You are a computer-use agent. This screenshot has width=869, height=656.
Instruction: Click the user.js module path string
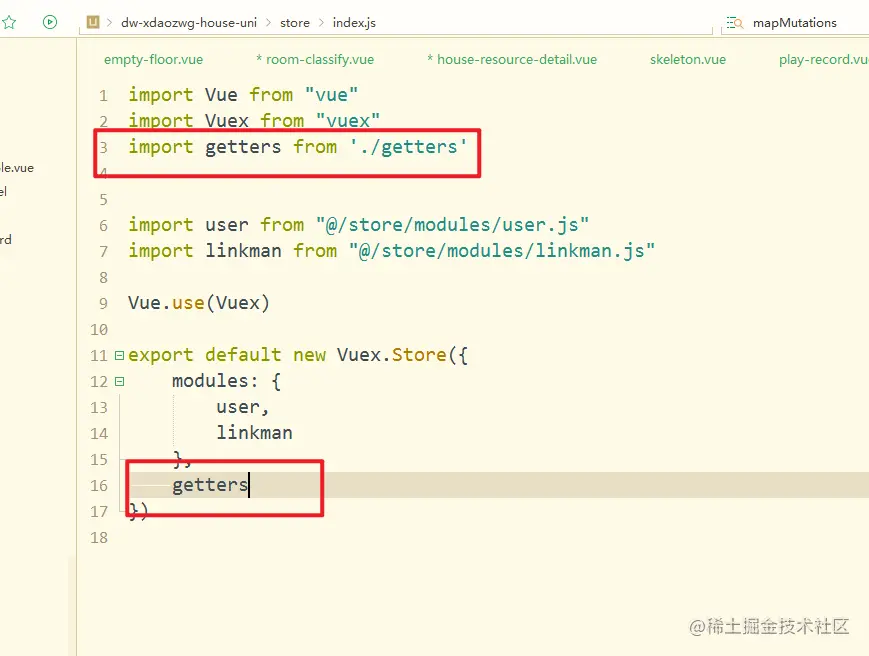pyautogui.click(x=452, y=224)
